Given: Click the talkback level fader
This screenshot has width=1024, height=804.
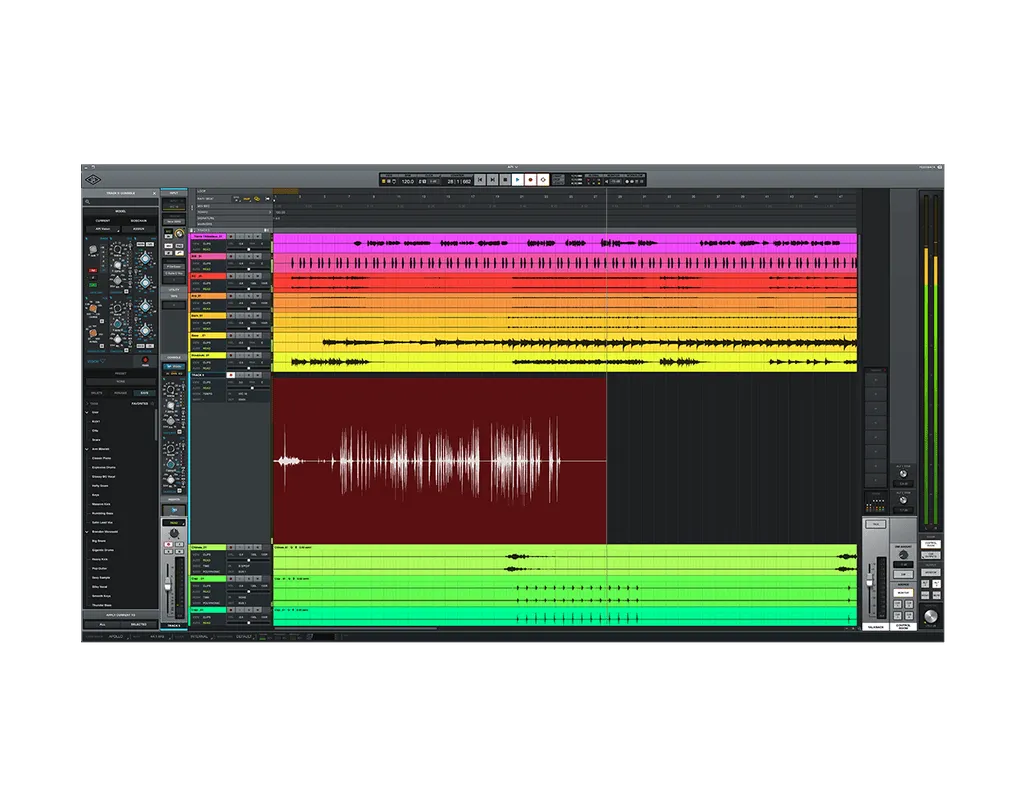Looking at the screenshot, I should (x=869, y=581).
